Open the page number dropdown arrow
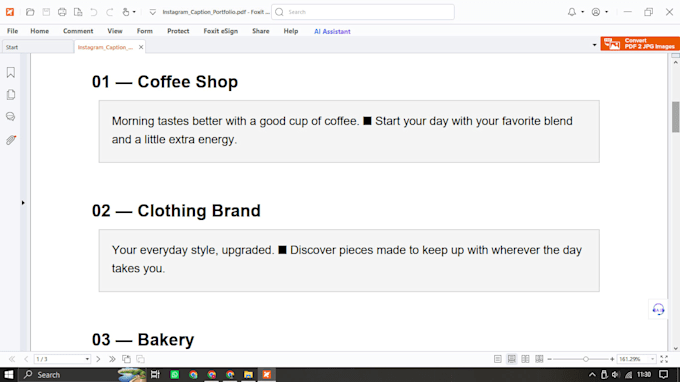 (x=87, y=359)
